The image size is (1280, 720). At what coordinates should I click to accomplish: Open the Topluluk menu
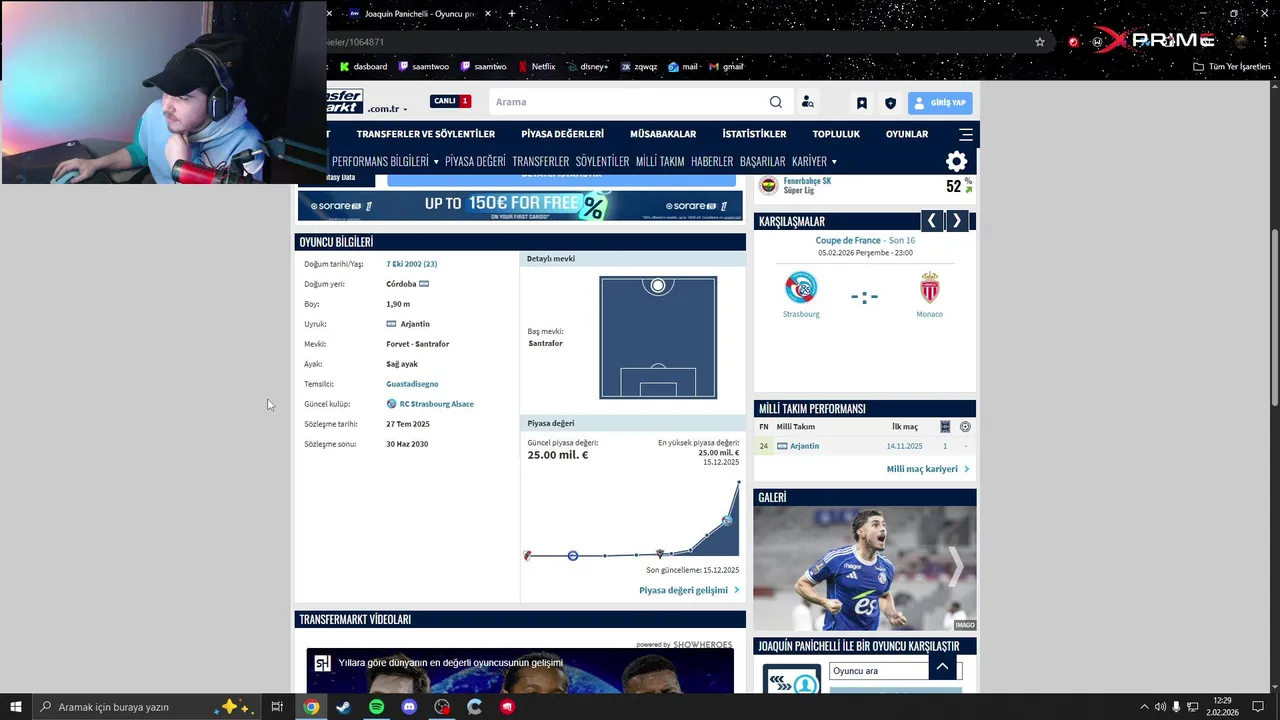(x=836, y=134)
